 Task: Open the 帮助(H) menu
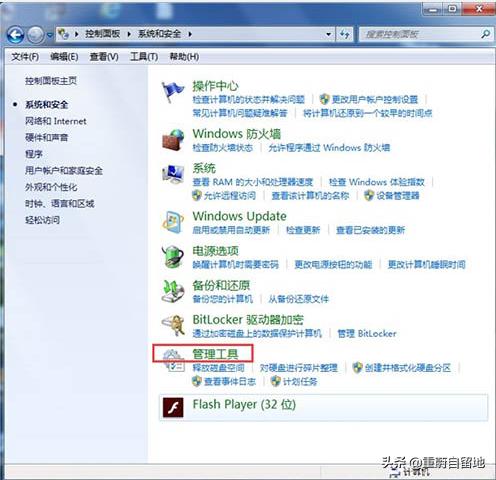(184, 57)
